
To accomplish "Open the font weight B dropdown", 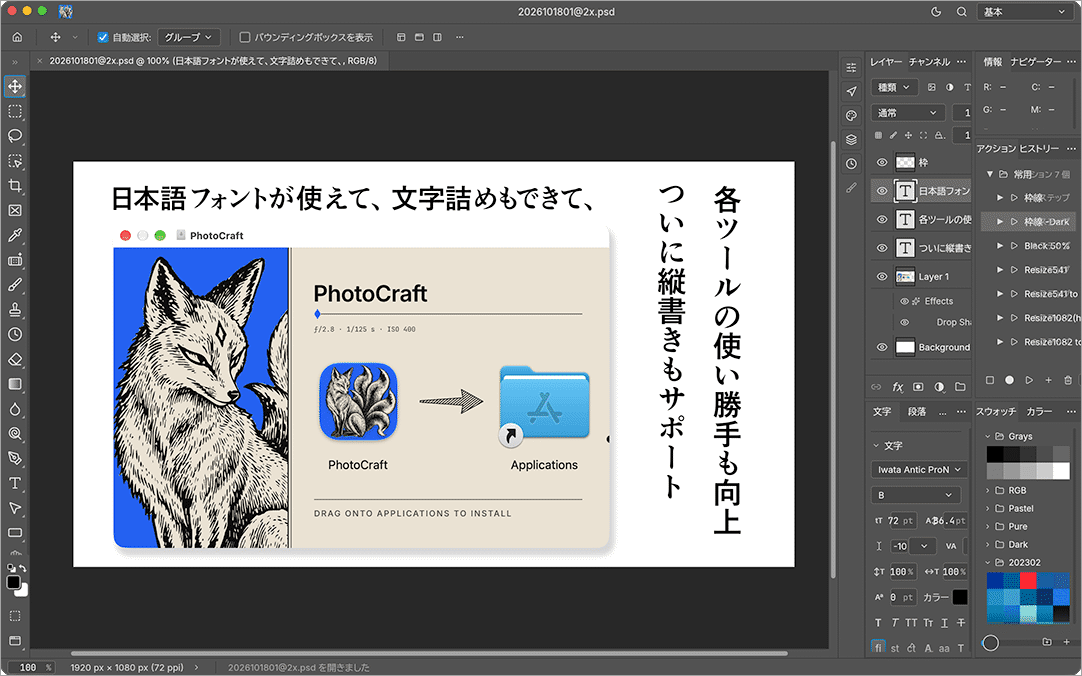I will point(915,495).
